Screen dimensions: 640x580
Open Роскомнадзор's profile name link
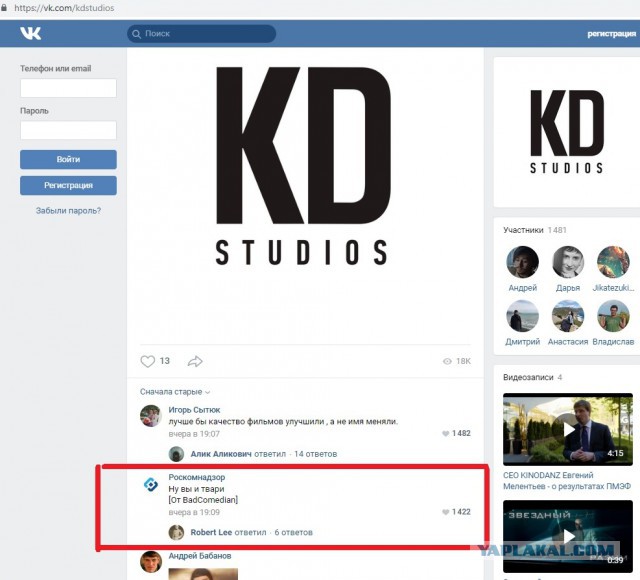tap(197, 477)
